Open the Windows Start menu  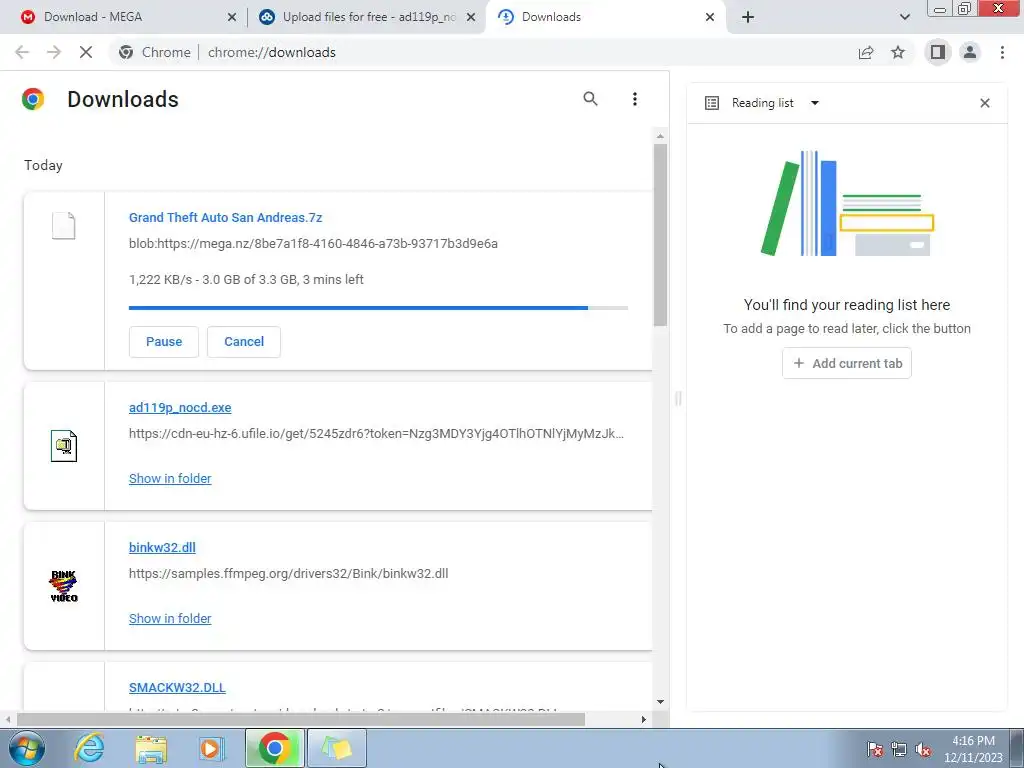coord(25,748)
